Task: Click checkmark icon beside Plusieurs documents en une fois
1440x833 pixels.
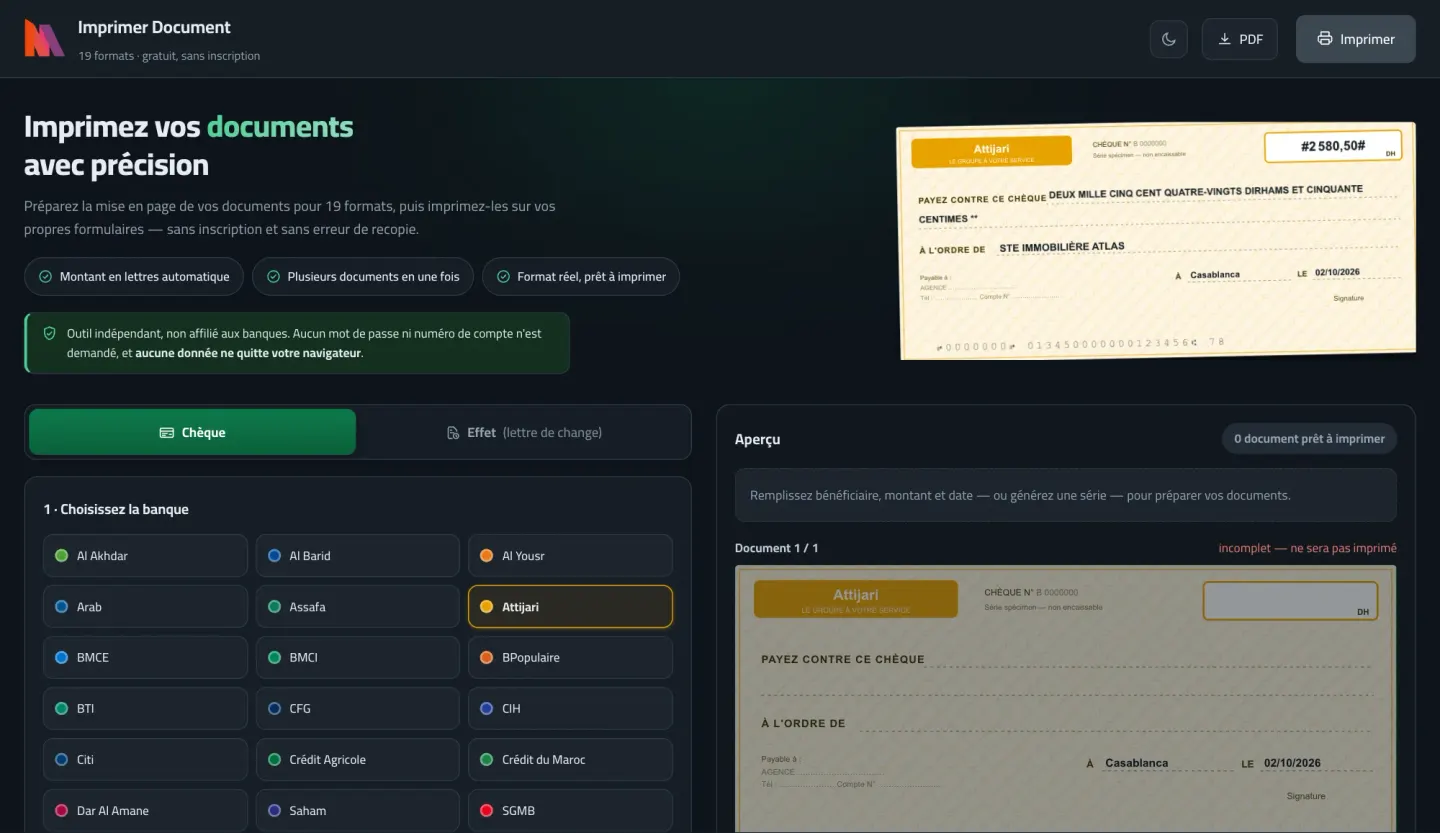Action: coord(273,276)
